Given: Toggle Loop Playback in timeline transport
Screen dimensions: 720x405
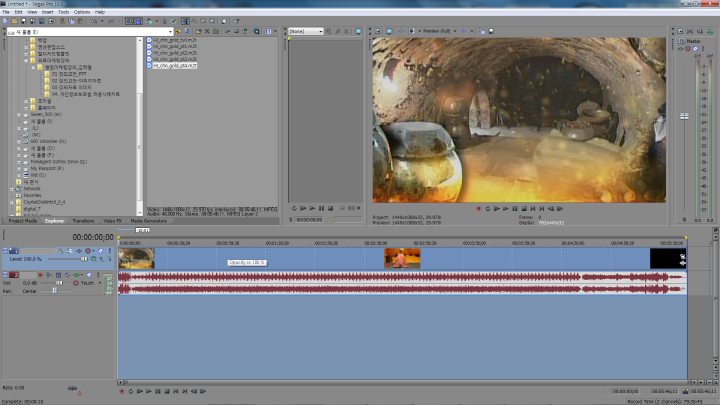Looking at the screenshot, I should (x=131, y=391).
